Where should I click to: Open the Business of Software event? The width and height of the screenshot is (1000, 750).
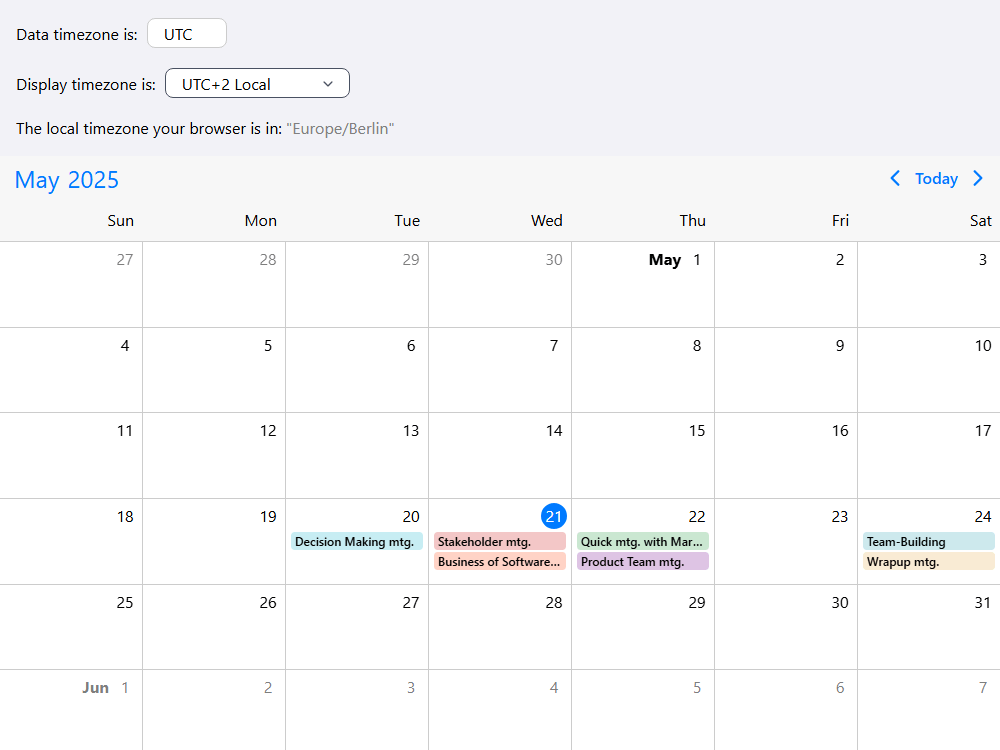(500, 562)
